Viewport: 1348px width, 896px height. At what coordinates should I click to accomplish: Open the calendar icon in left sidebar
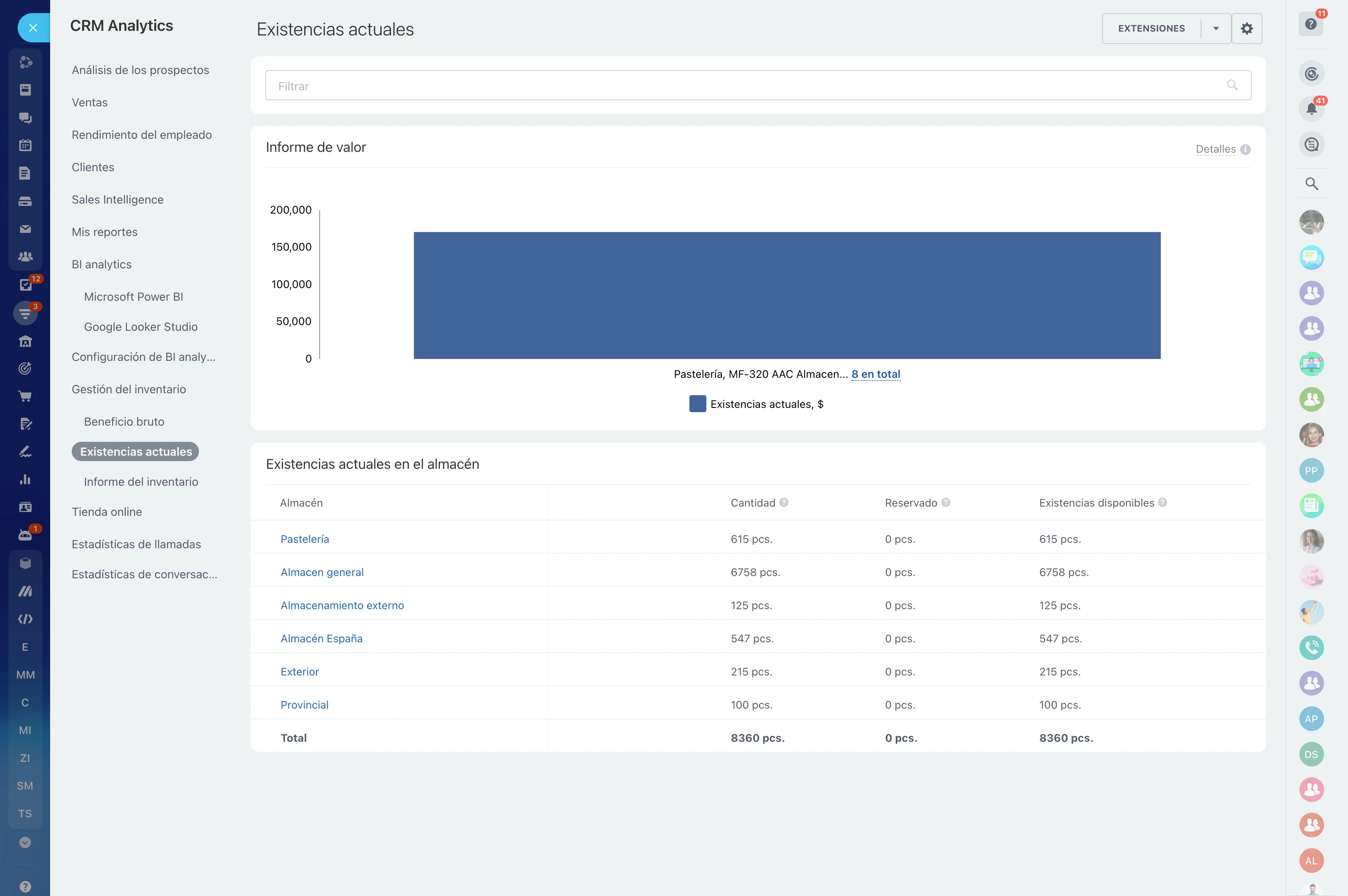[25, 145]
